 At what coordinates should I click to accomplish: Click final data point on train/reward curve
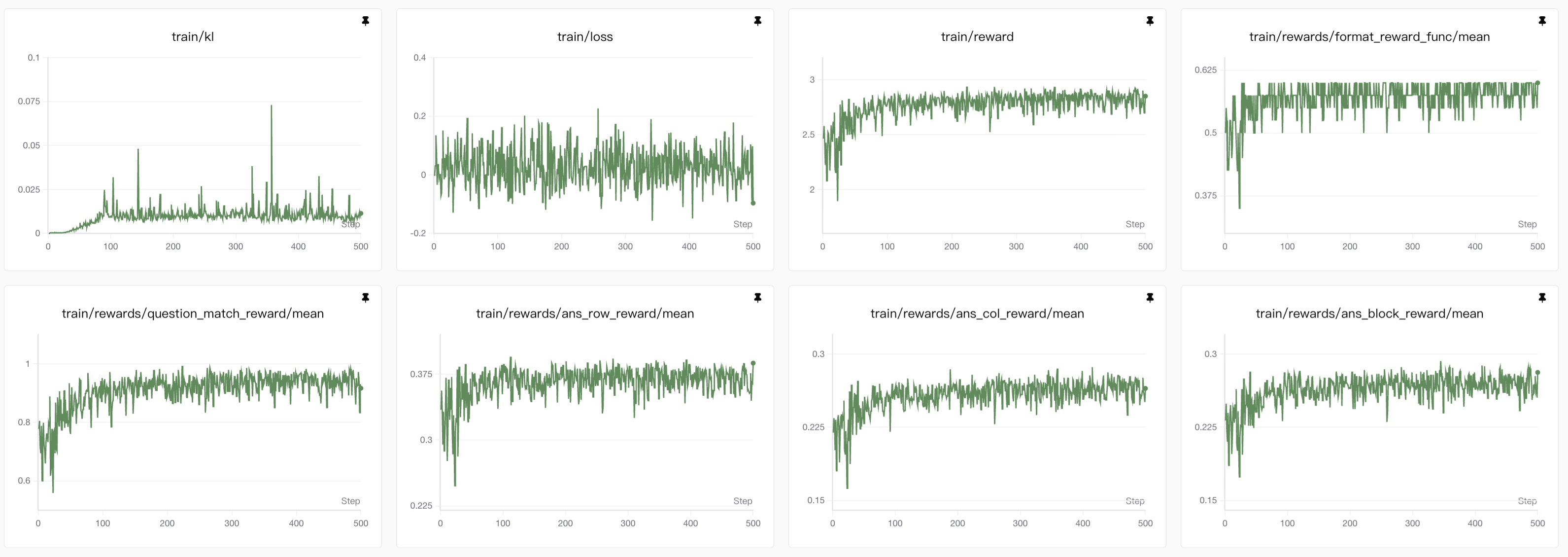click(x=1145, y=96)
